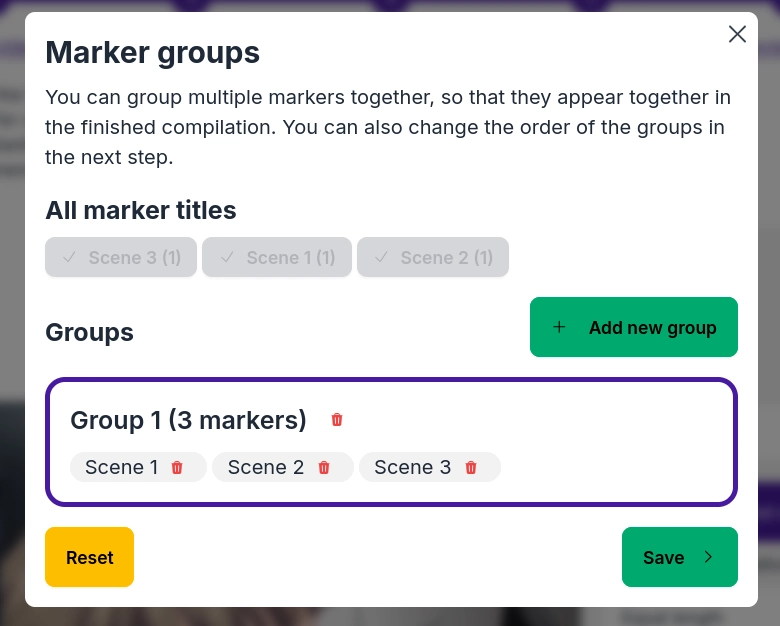The width and height of the screenshot is (780, 626).
Task: Click the checkmark on the Scene 1 (1) chip
Action: click(227, 257)
